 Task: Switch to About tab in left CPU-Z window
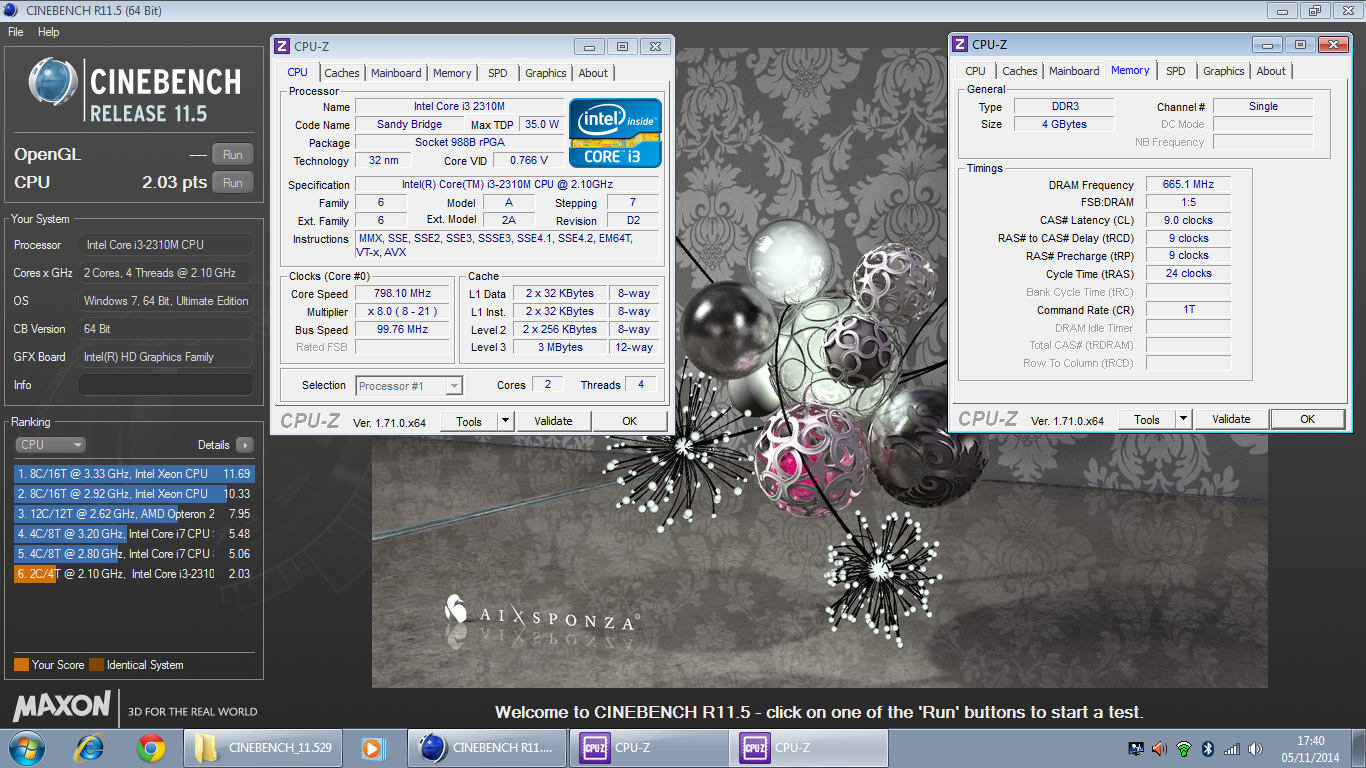tap(593, 73)
